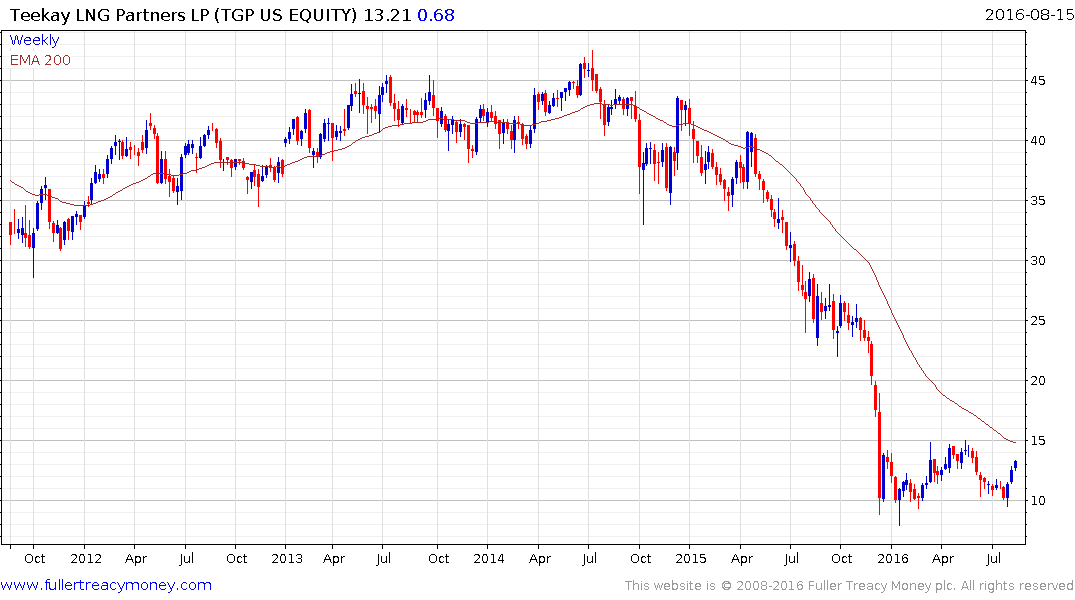Viewport: 1075px width, 600px height.
Task: Click the 2012 year label on time axis
Action: click(x=85, y=558)
